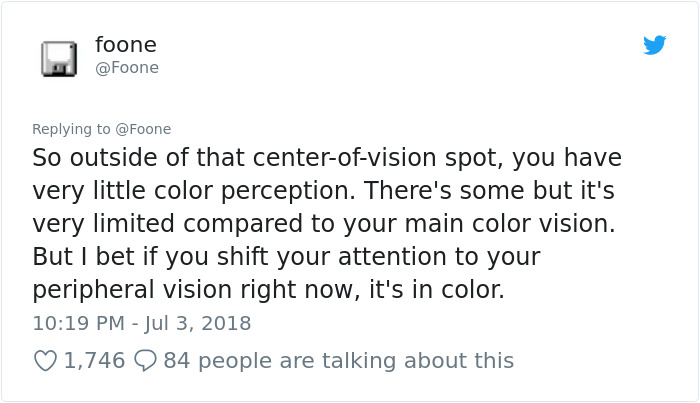Open the "foone" display name profile
This screenshot has height=403, width=700.
point(125,45)
